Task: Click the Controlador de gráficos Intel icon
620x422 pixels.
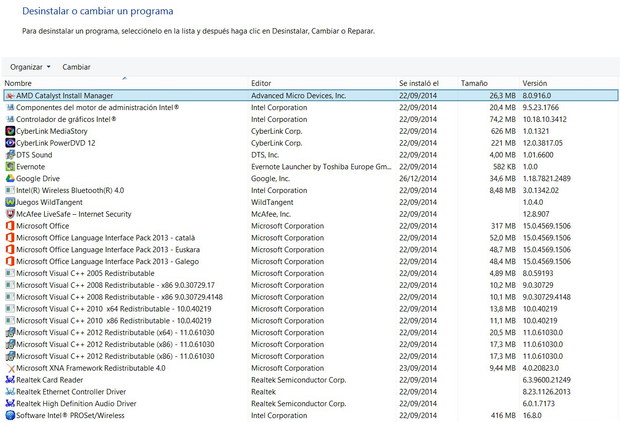Action: [x=10, y=119]
